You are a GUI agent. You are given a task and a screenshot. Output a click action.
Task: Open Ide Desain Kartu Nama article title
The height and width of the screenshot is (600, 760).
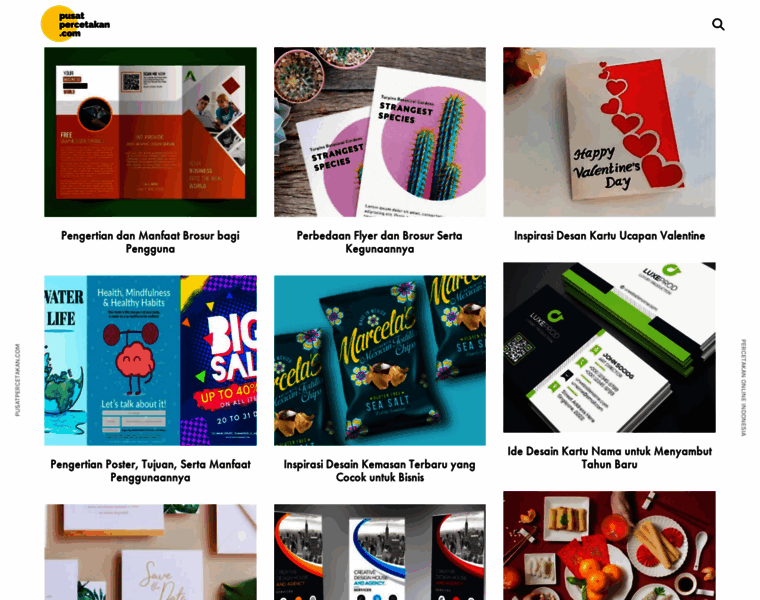(609, 458)
